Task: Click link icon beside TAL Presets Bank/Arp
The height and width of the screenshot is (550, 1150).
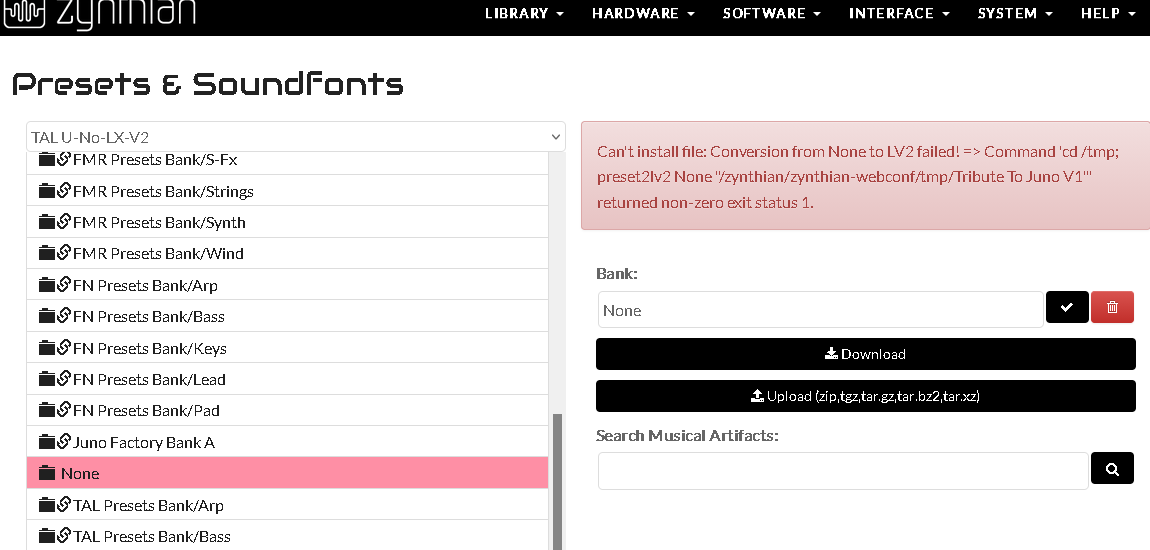Action: pos(64,505)
